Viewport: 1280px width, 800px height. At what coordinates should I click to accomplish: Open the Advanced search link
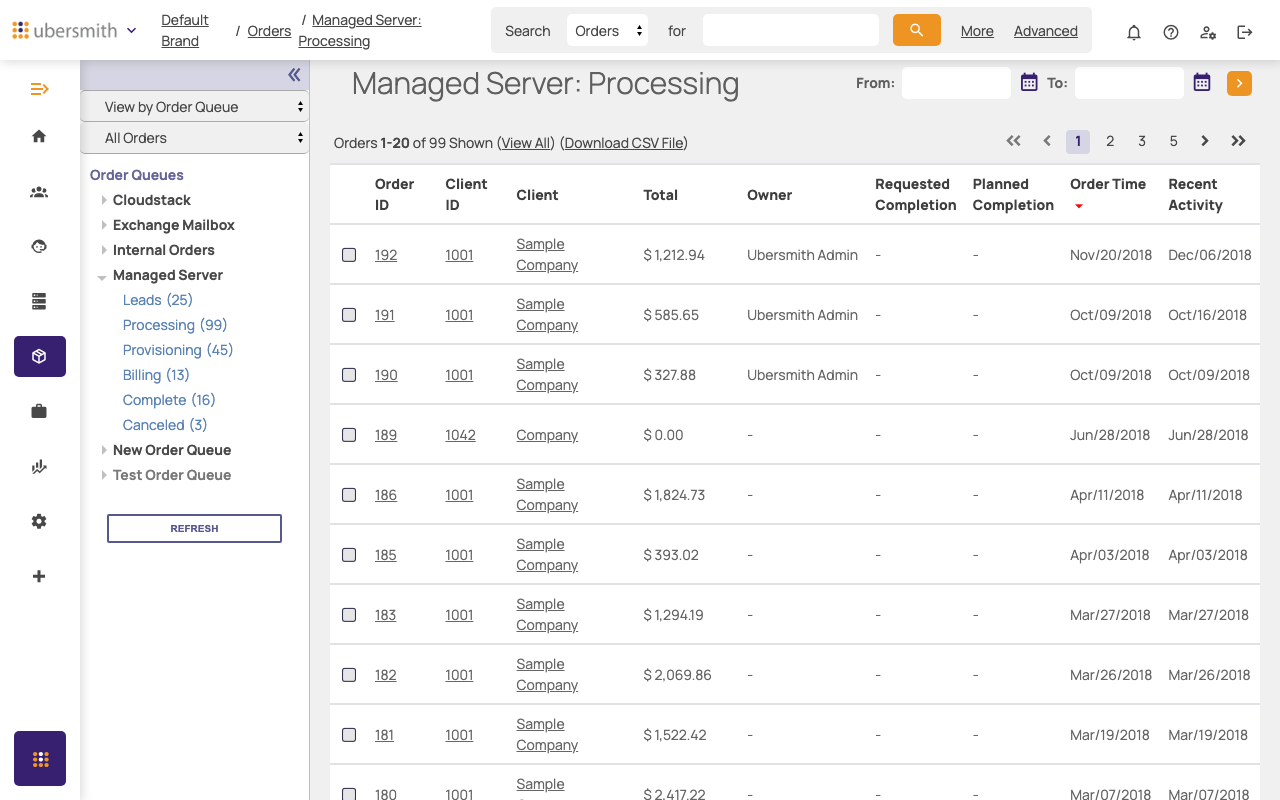coord(1046,31)
